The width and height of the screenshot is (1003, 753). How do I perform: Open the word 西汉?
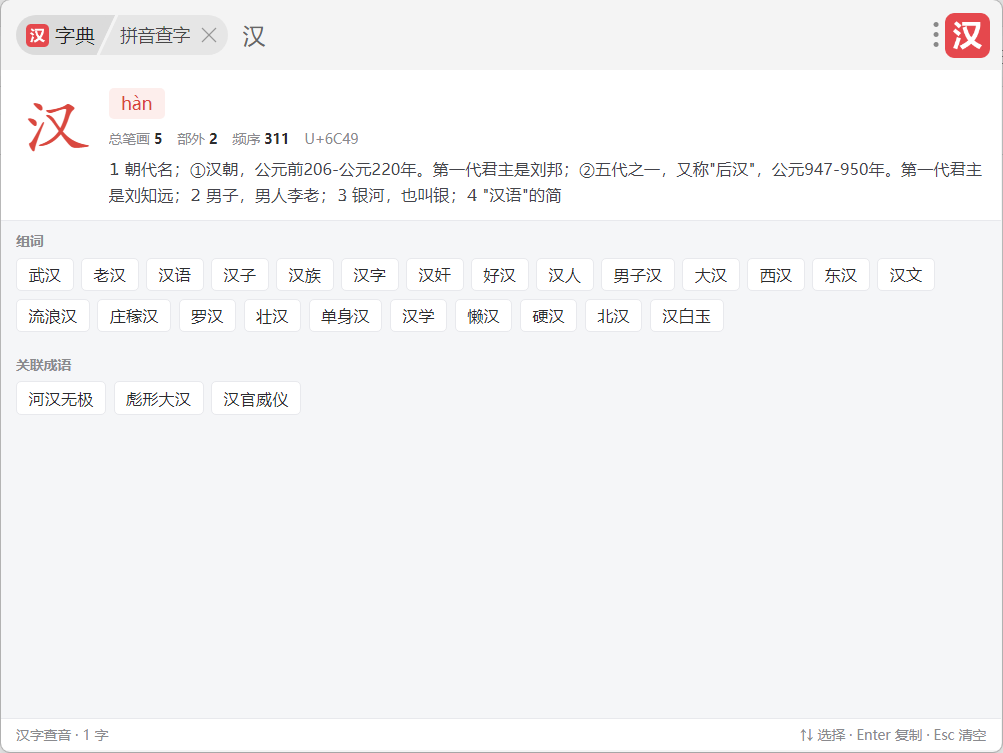click(x=776, y=275)
